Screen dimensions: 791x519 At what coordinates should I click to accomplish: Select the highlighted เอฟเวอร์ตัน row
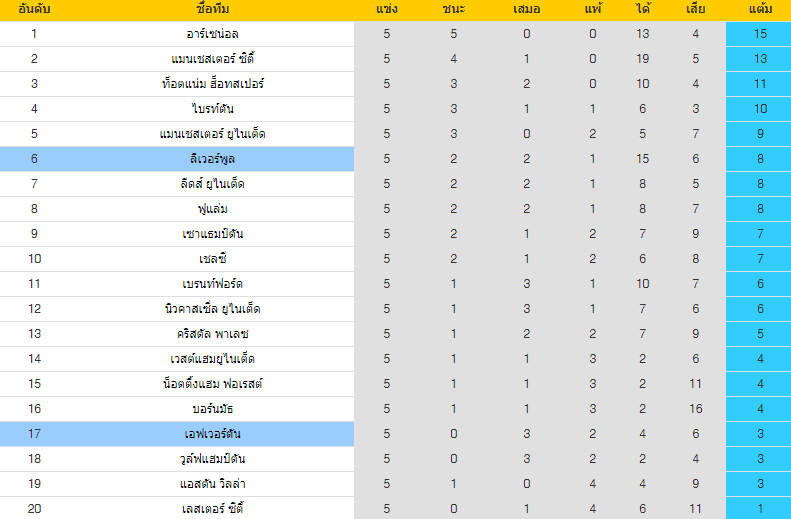point(177,434)
